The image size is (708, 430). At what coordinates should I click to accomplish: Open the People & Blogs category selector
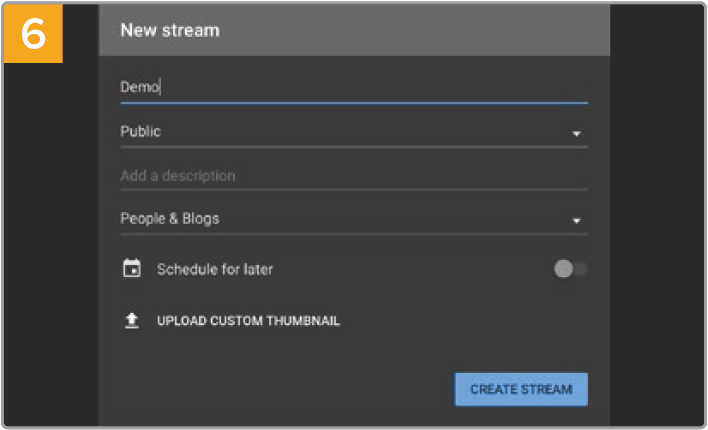point(354,219)
